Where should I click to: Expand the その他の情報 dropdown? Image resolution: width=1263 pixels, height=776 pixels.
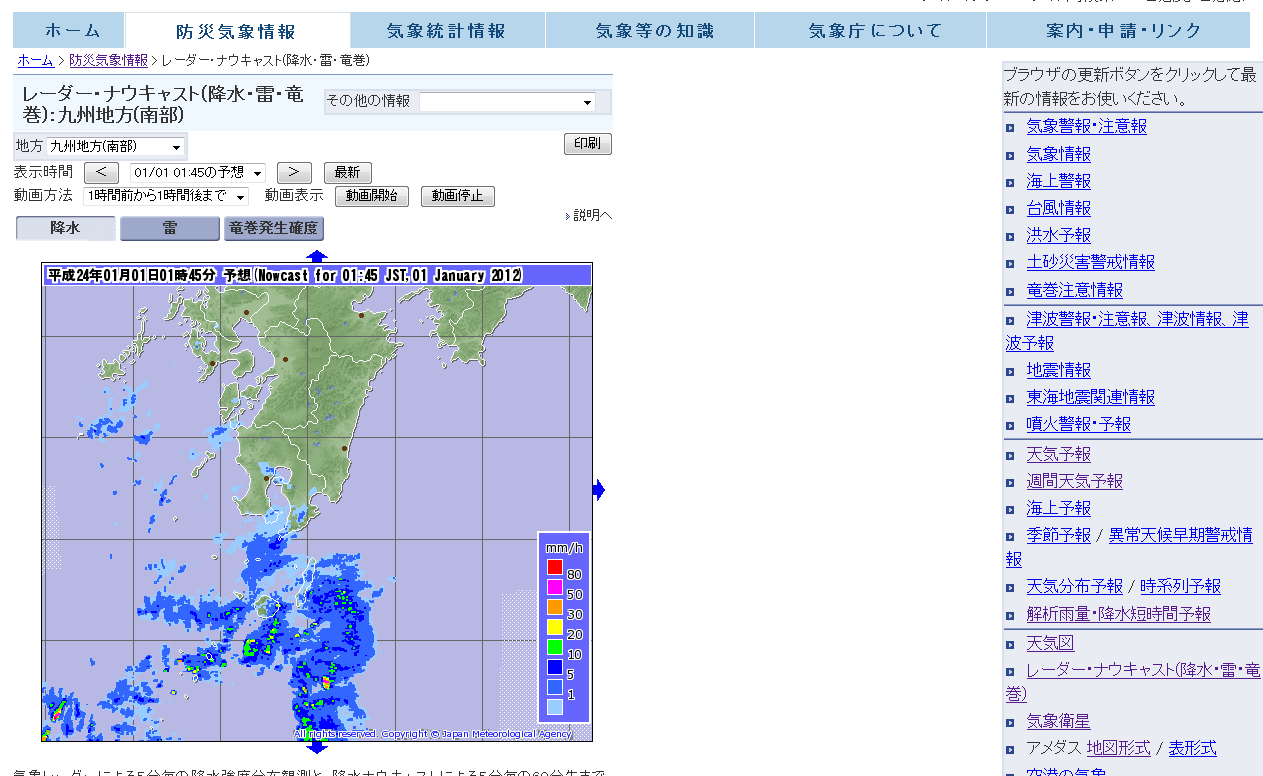(507, 102)
